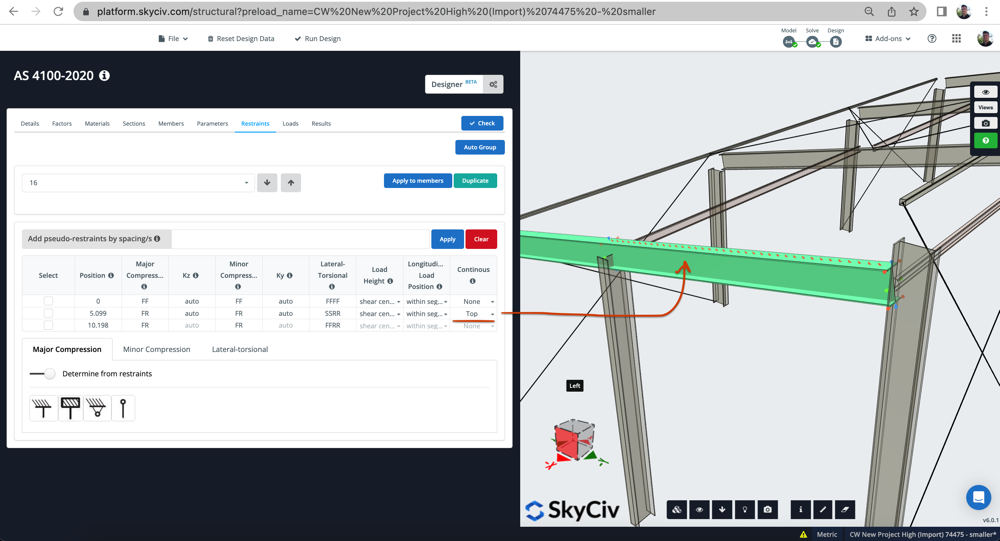
Task: Click the yellow warning triangle in status bar
Action: tap(803, 535)
